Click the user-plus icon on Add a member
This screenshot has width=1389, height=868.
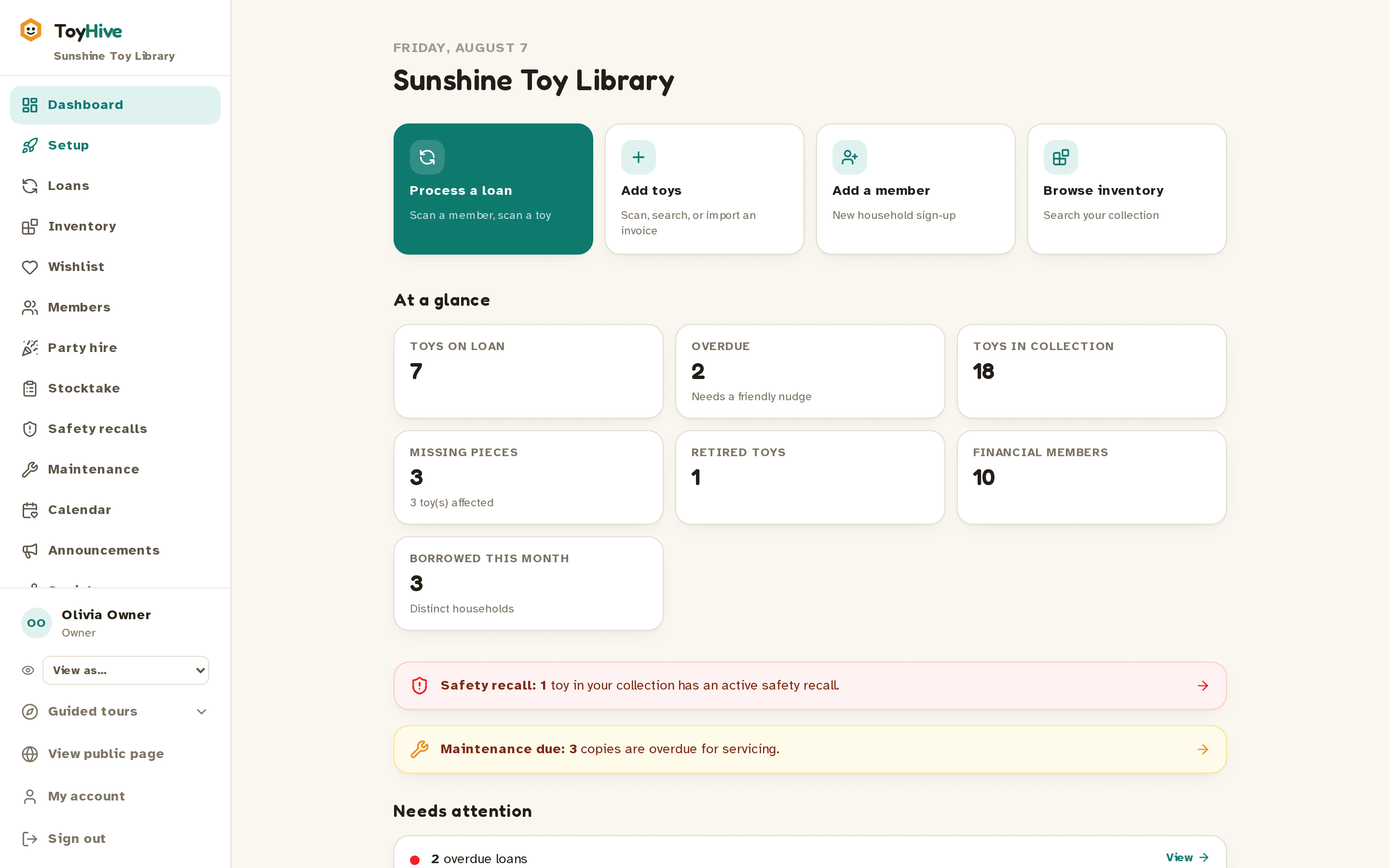(849, 157)
